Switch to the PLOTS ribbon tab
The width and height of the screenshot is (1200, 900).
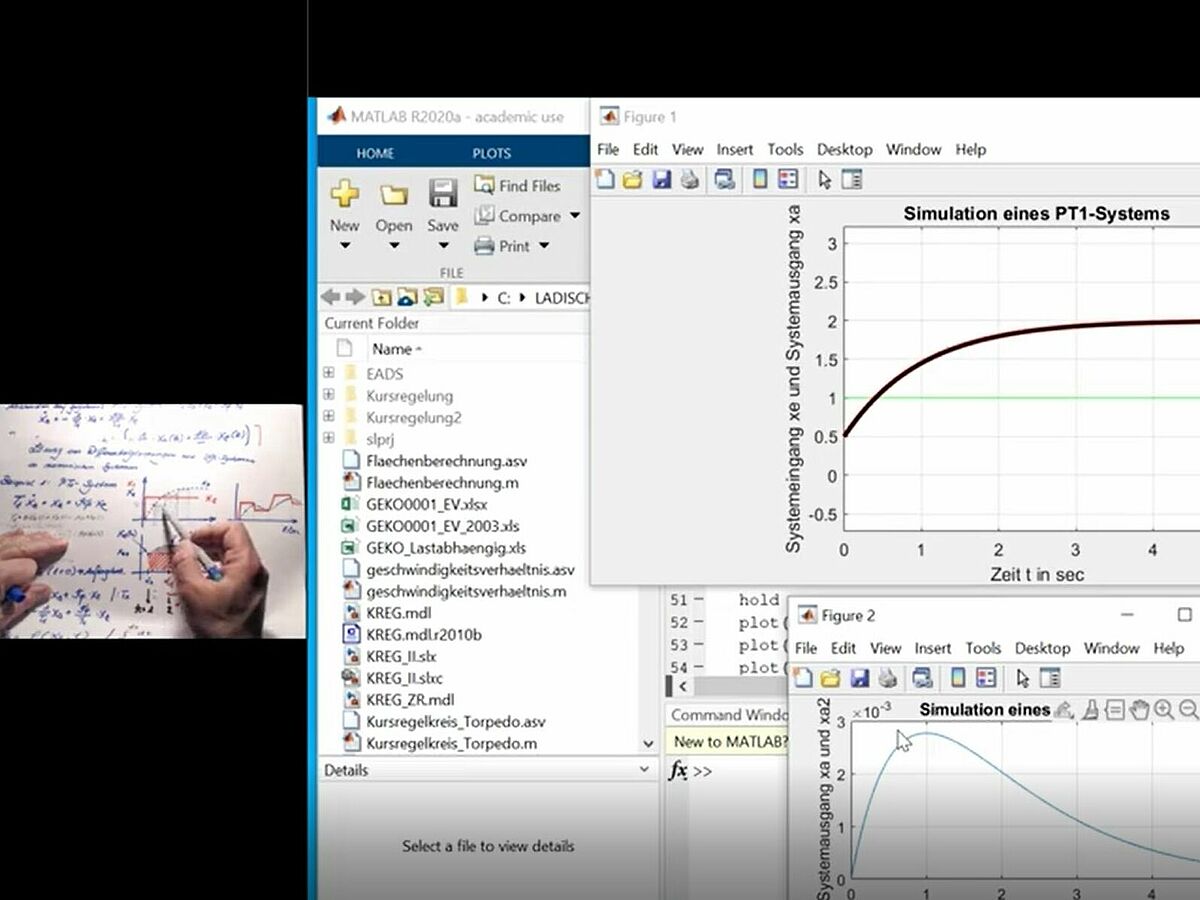491,153
